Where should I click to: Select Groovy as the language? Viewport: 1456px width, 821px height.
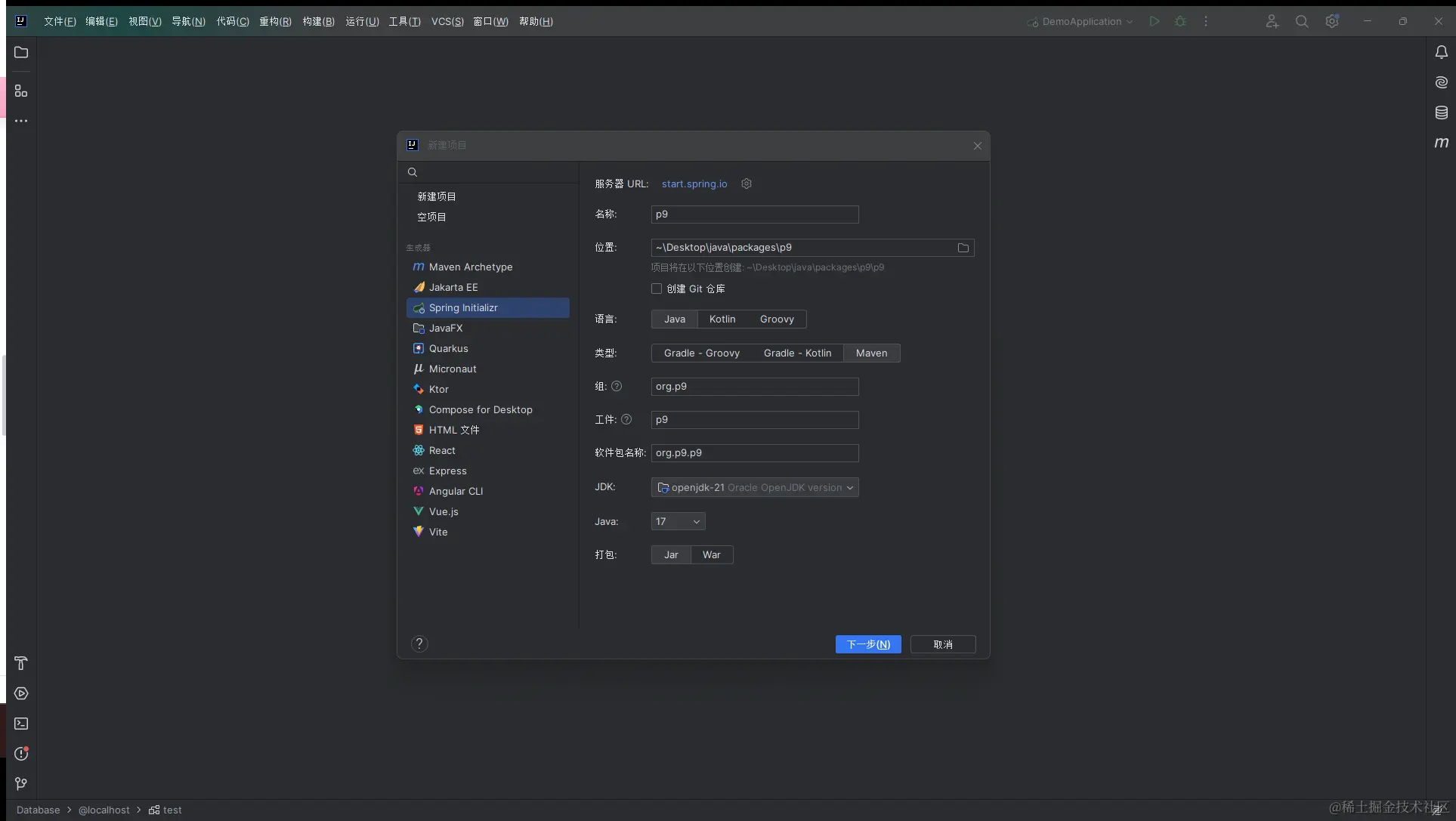777,319
